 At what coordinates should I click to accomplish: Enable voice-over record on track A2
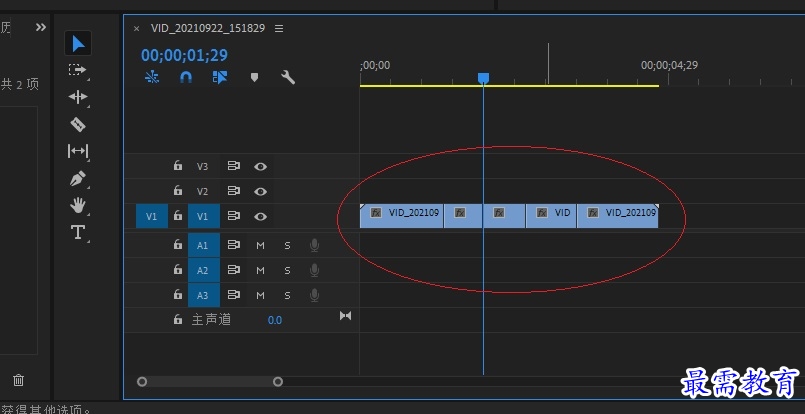(314, 270)
